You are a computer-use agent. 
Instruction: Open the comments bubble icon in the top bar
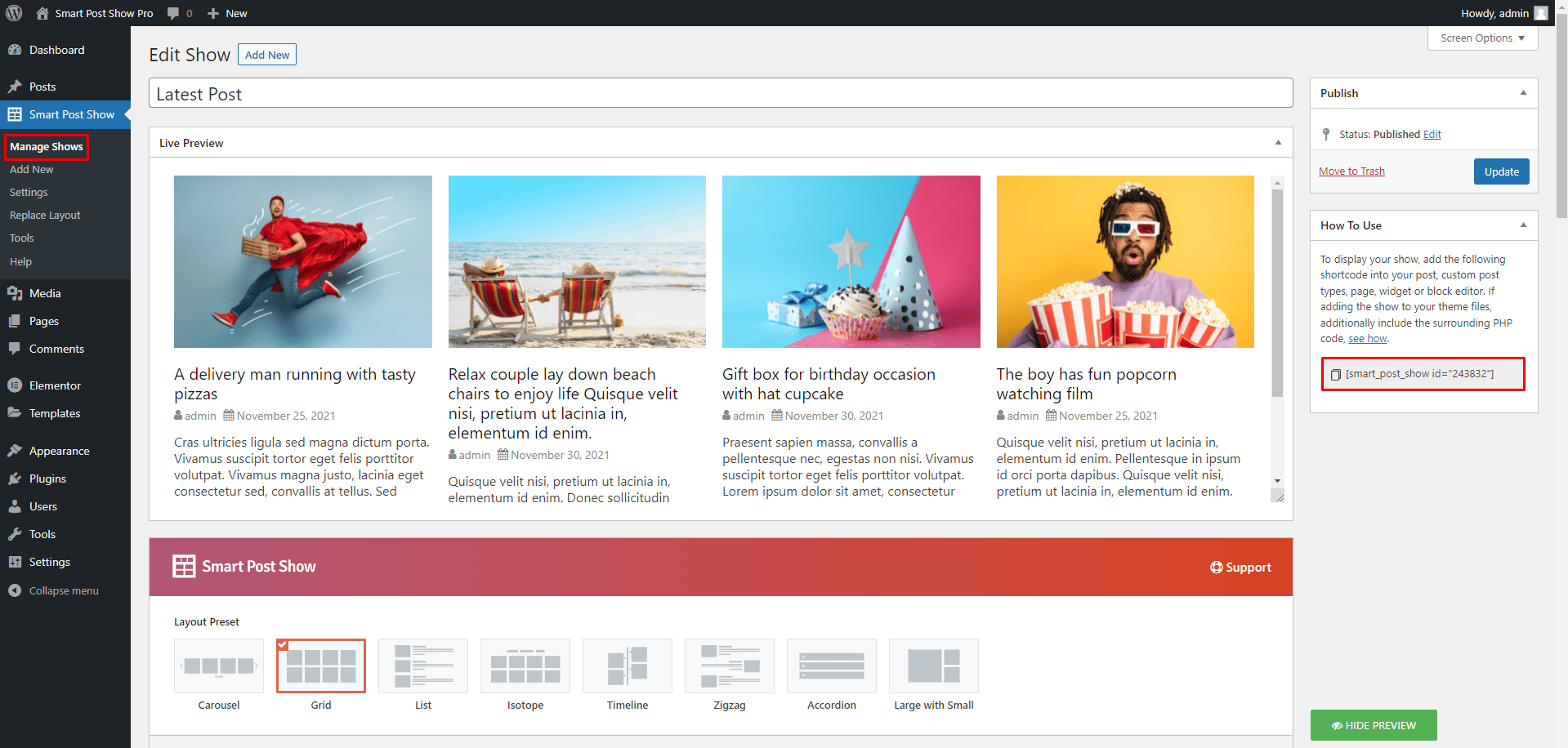(x=174, y=12)
